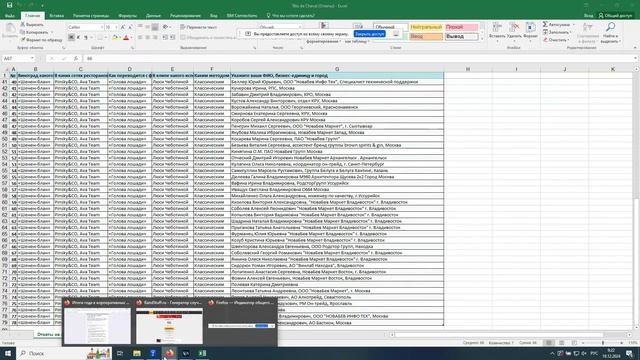The width and height of the screenshot is (640, 360).
Task: Align text right
Action: coord(155,38)
